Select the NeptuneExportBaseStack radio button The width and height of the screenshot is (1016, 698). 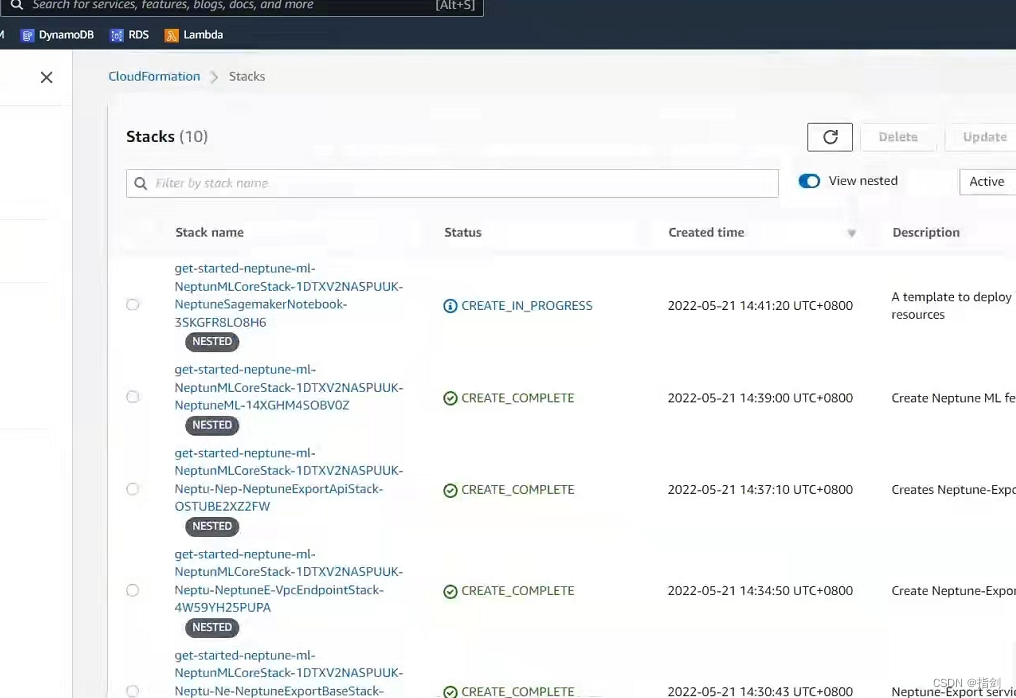tap(132, 691)
